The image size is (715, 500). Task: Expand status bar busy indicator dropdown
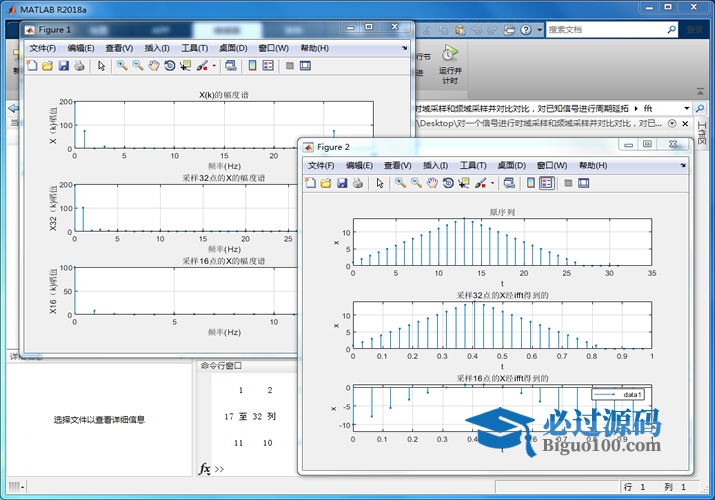tap(22, 487)
